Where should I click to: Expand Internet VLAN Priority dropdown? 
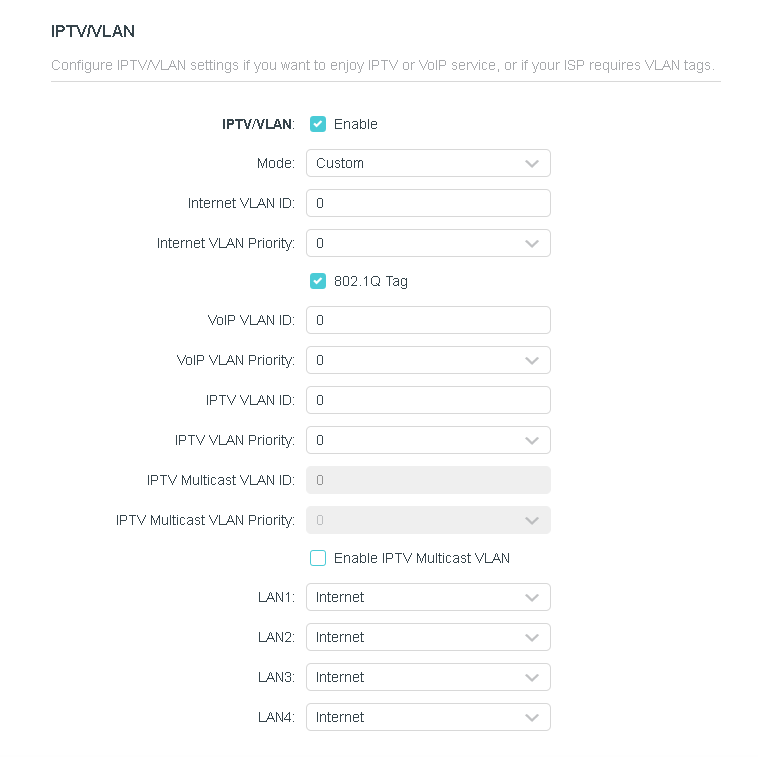pyautogui.click(x=428, y=243)
